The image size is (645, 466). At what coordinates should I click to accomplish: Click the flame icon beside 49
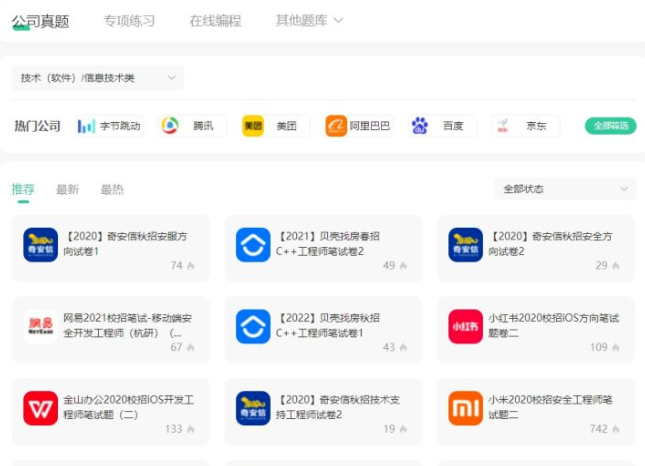[x=403, y=266]
